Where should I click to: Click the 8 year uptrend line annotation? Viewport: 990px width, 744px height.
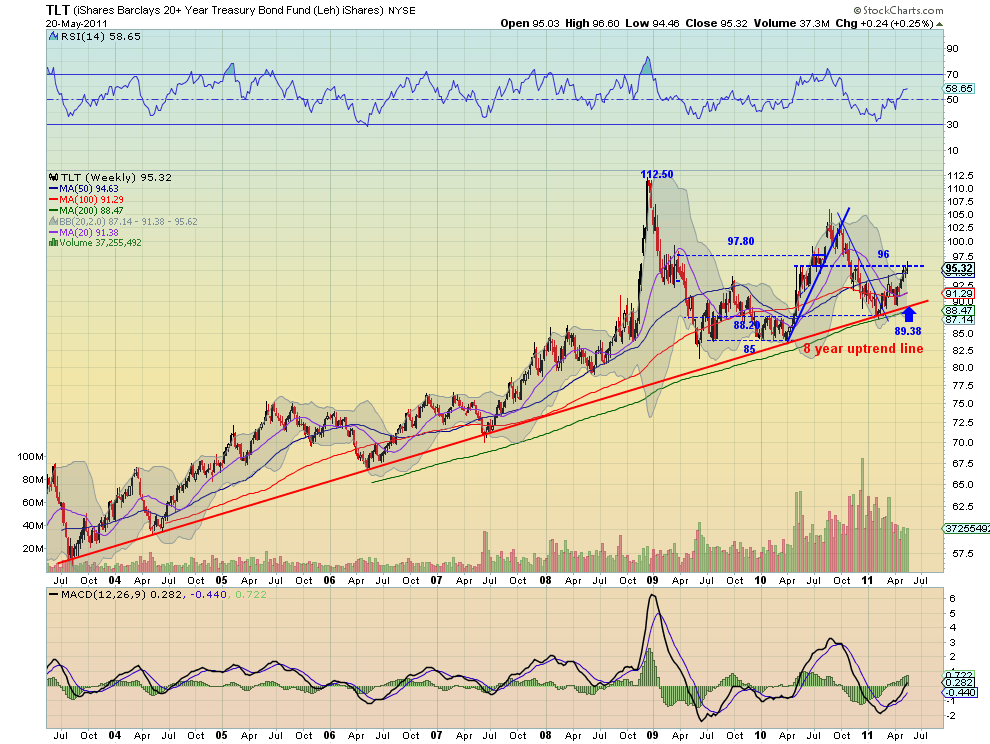point(863,349)
